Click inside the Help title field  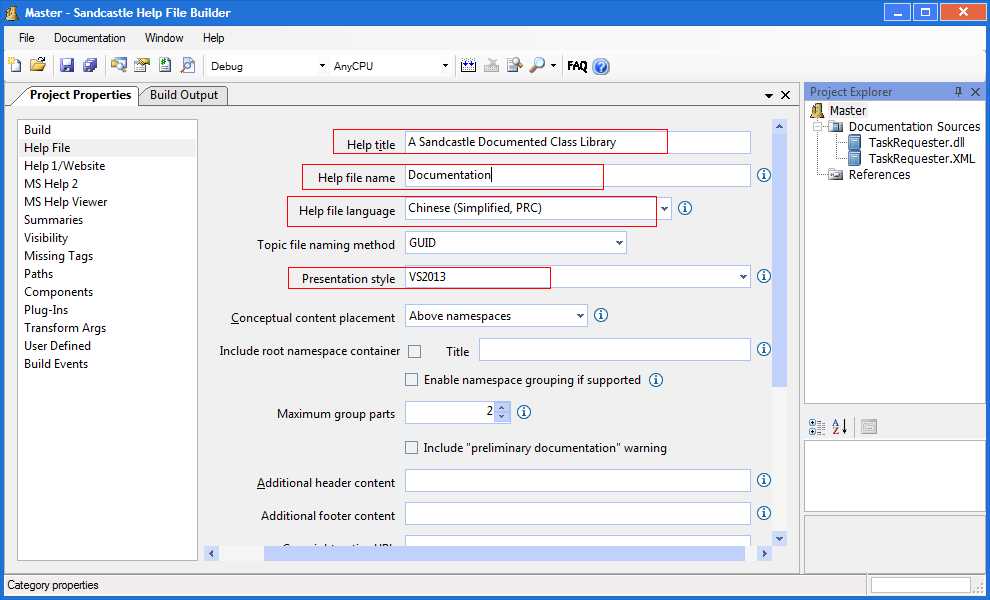(578, 142)
